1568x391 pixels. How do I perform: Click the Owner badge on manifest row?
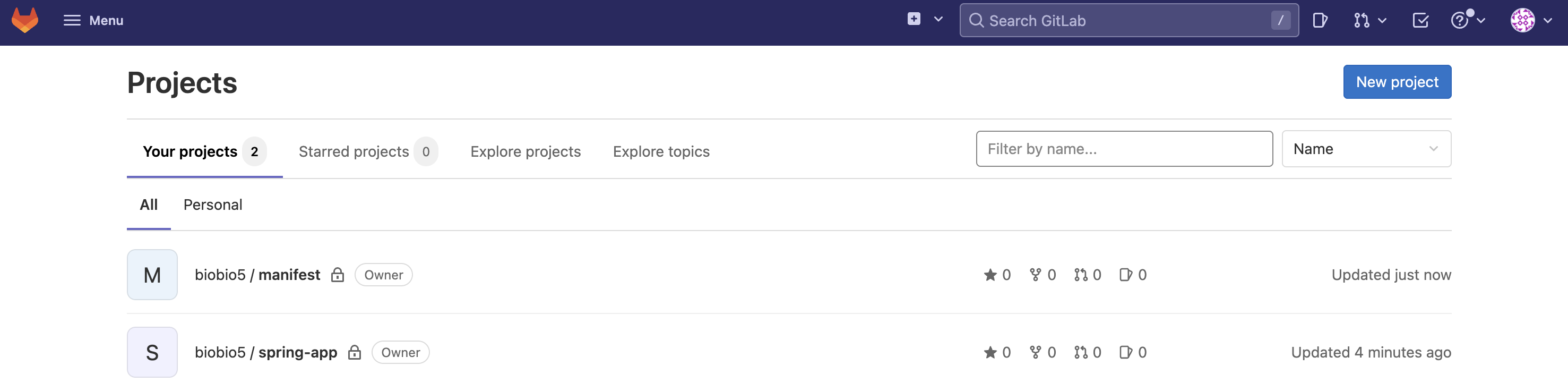pyautogui.click(x=383, y=275)
